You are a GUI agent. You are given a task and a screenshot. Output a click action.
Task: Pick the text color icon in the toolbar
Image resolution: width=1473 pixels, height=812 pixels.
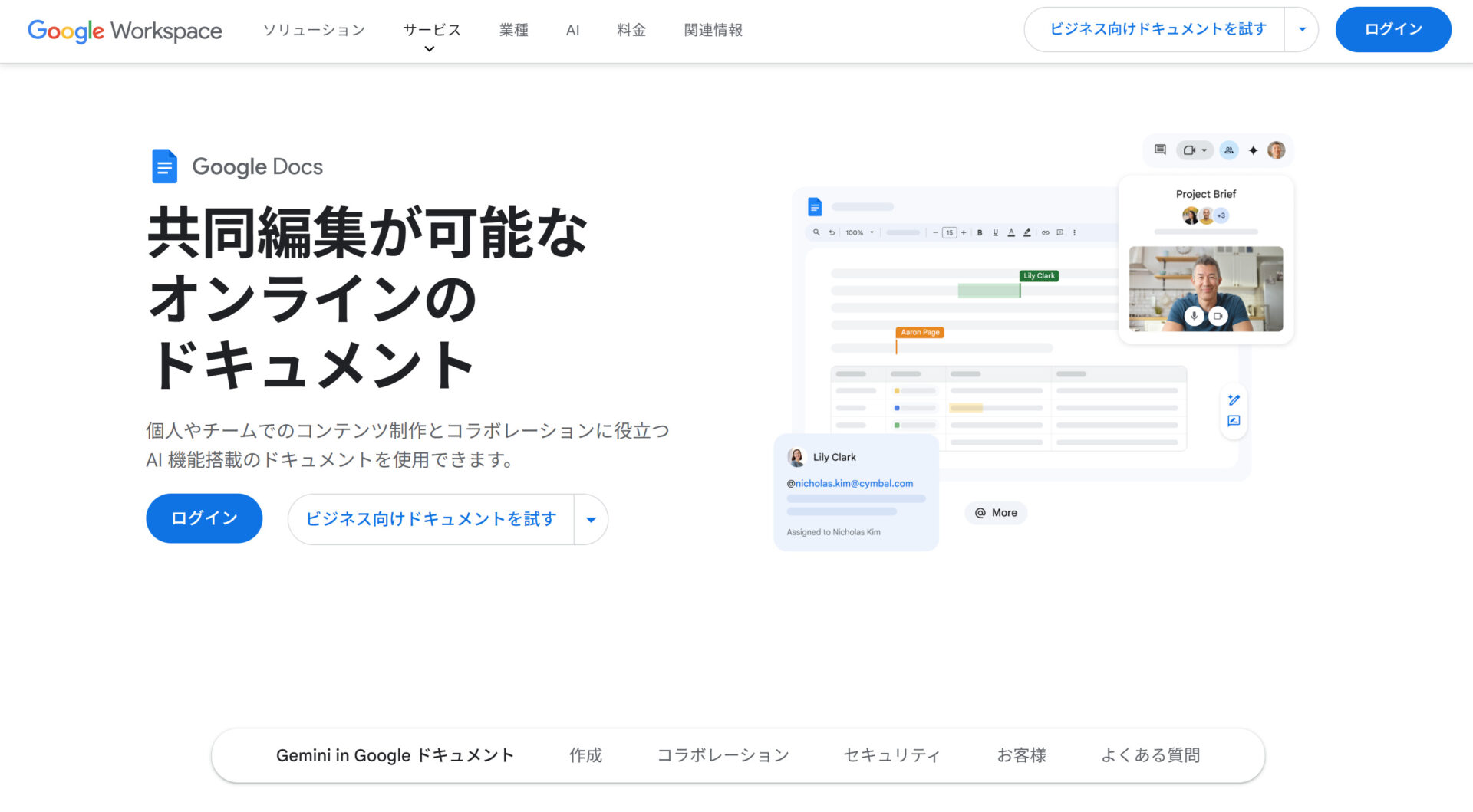[1012, 232]
